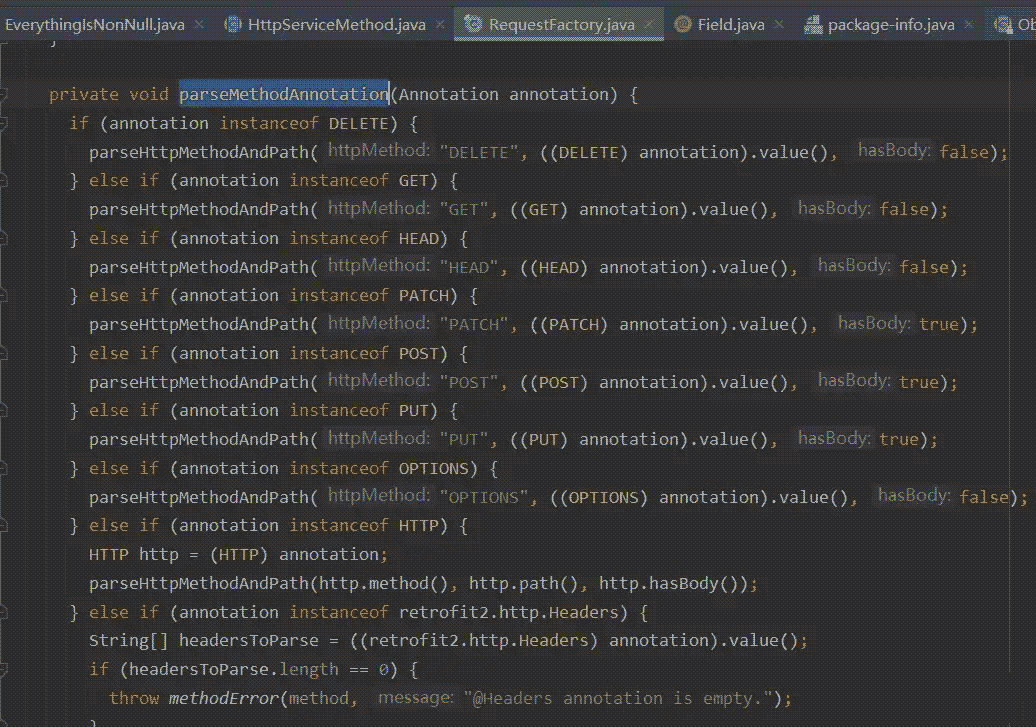Close the HttpServiceMethod.java tab
This screenshot has height=727, width=1036.
click(x=440, y=25)
